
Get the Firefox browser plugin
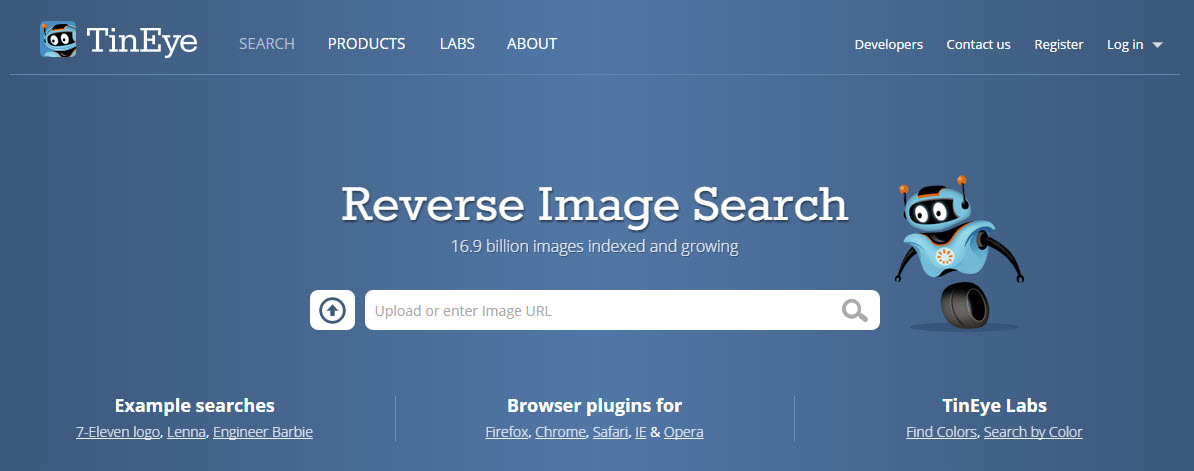[506, 432]
